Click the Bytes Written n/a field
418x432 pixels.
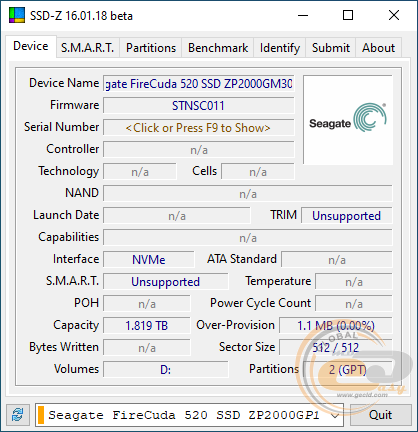[147, 348]
